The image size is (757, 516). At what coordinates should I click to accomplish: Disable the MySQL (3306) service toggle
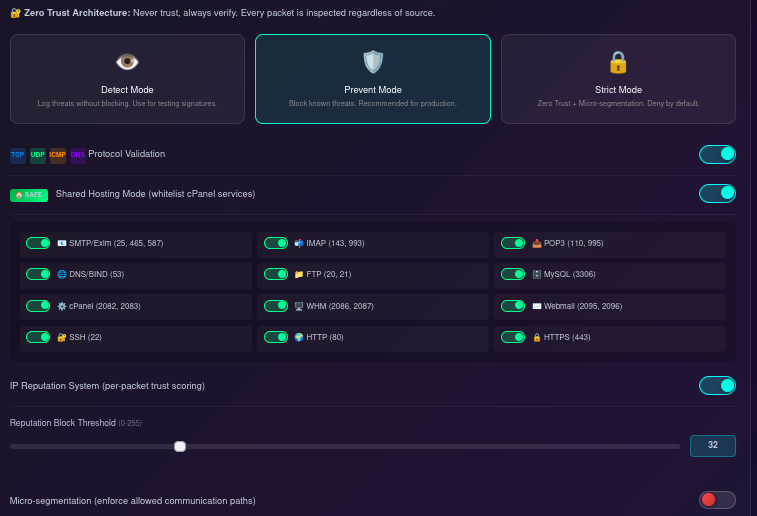[x=513, y=274]
